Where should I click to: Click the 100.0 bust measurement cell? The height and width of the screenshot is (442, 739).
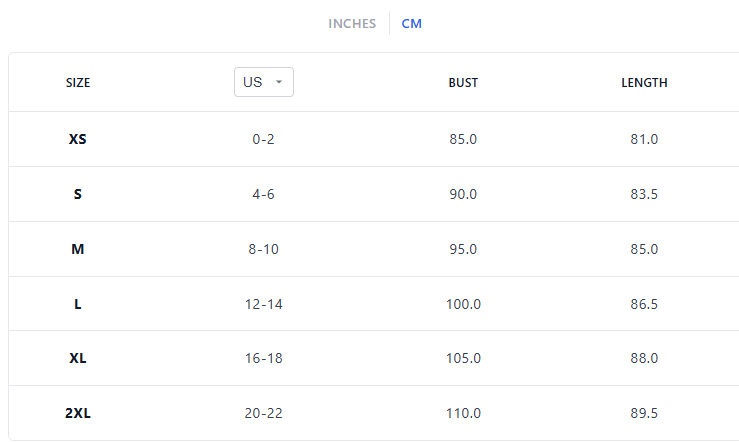[x=463, y=304]
